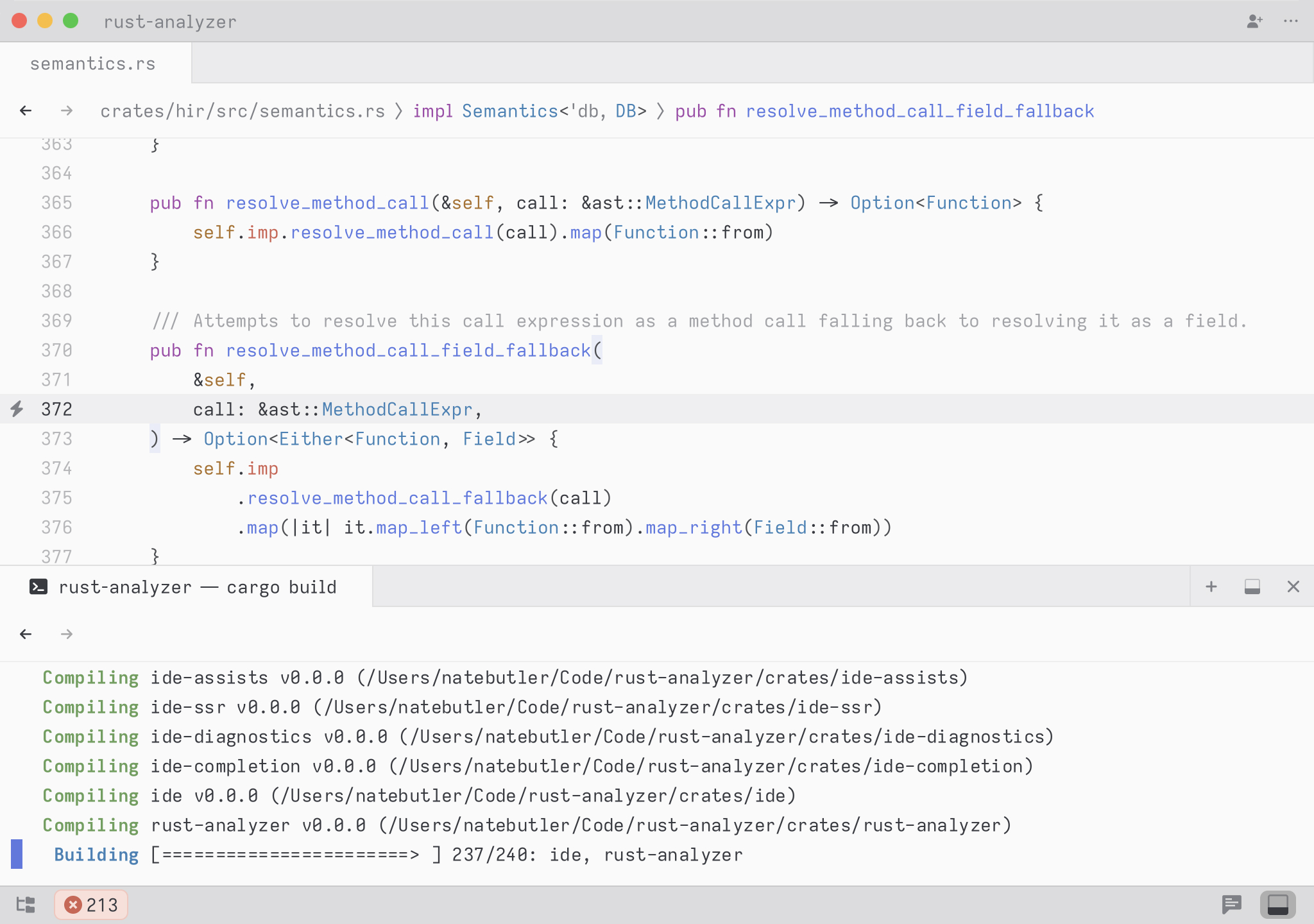Screen dimensions: 1314x924
Task: Maximize the terminal dock panel
Action: [1252, 586]
